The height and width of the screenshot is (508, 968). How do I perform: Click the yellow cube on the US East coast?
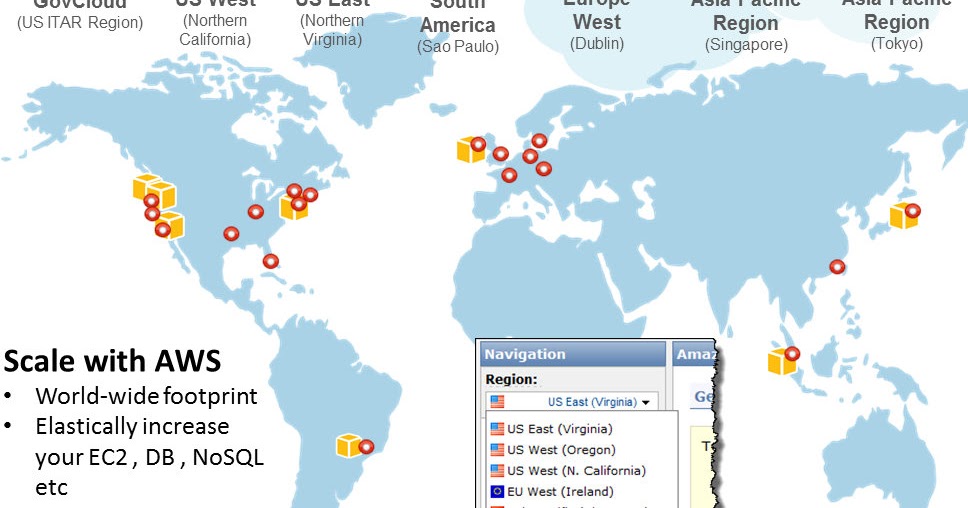(x=293, y=208)
